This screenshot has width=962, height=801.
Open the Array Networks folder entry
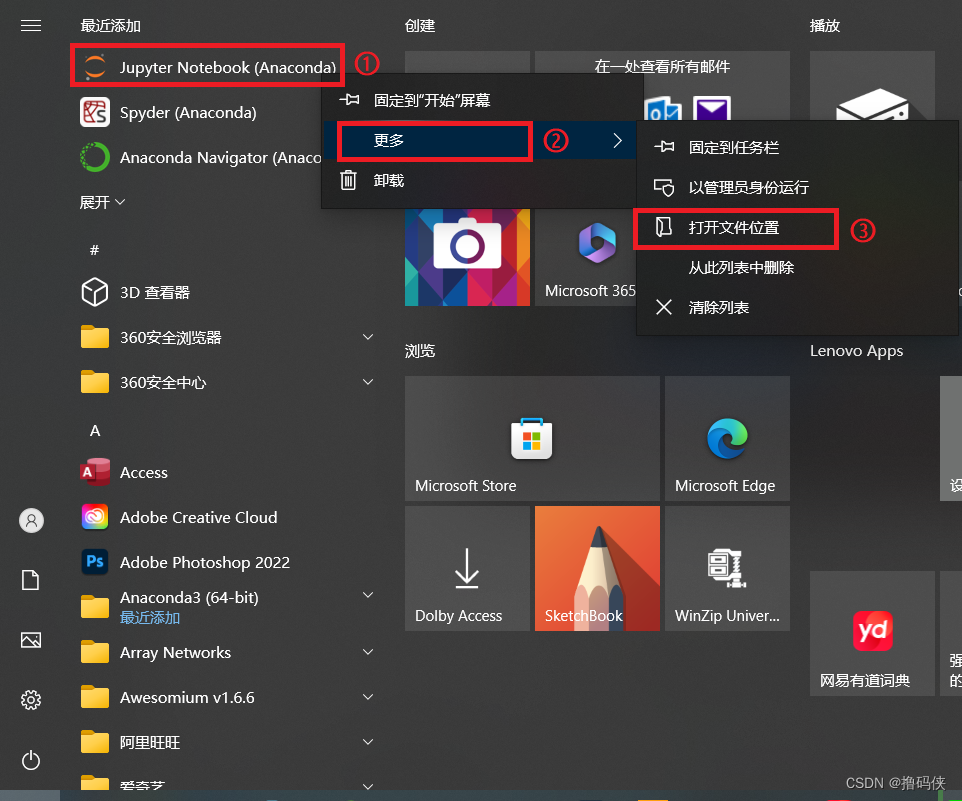pos(227,652)
